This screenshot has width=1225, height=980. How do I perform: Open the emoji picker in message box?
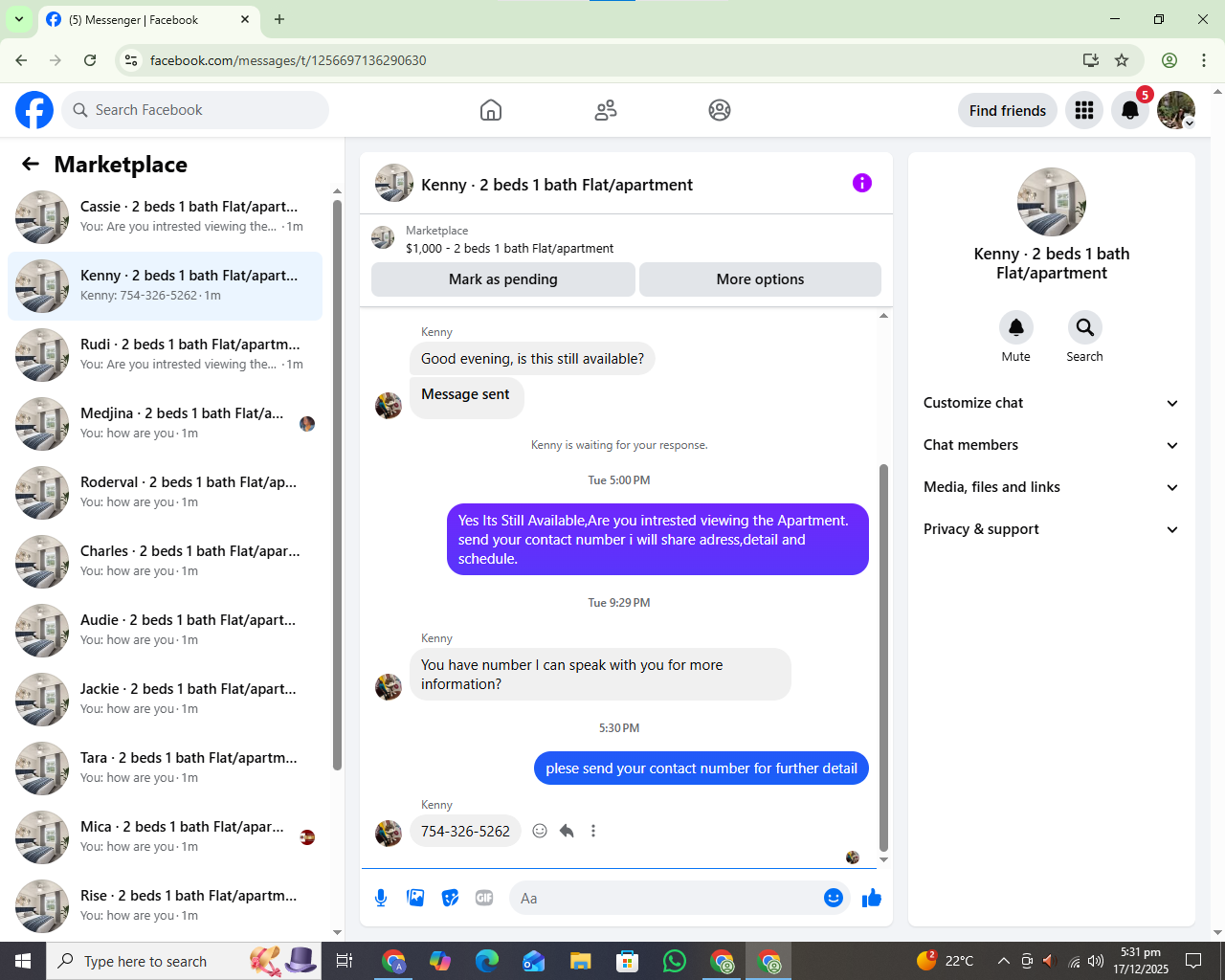coord(834,898)
